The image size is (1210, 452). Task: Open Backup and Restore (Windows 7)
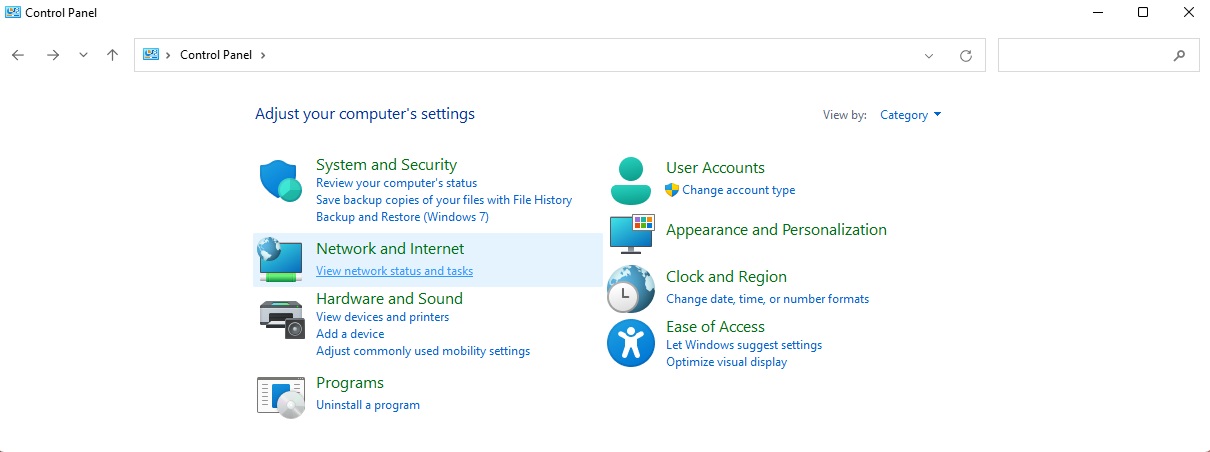coord(402,217)
